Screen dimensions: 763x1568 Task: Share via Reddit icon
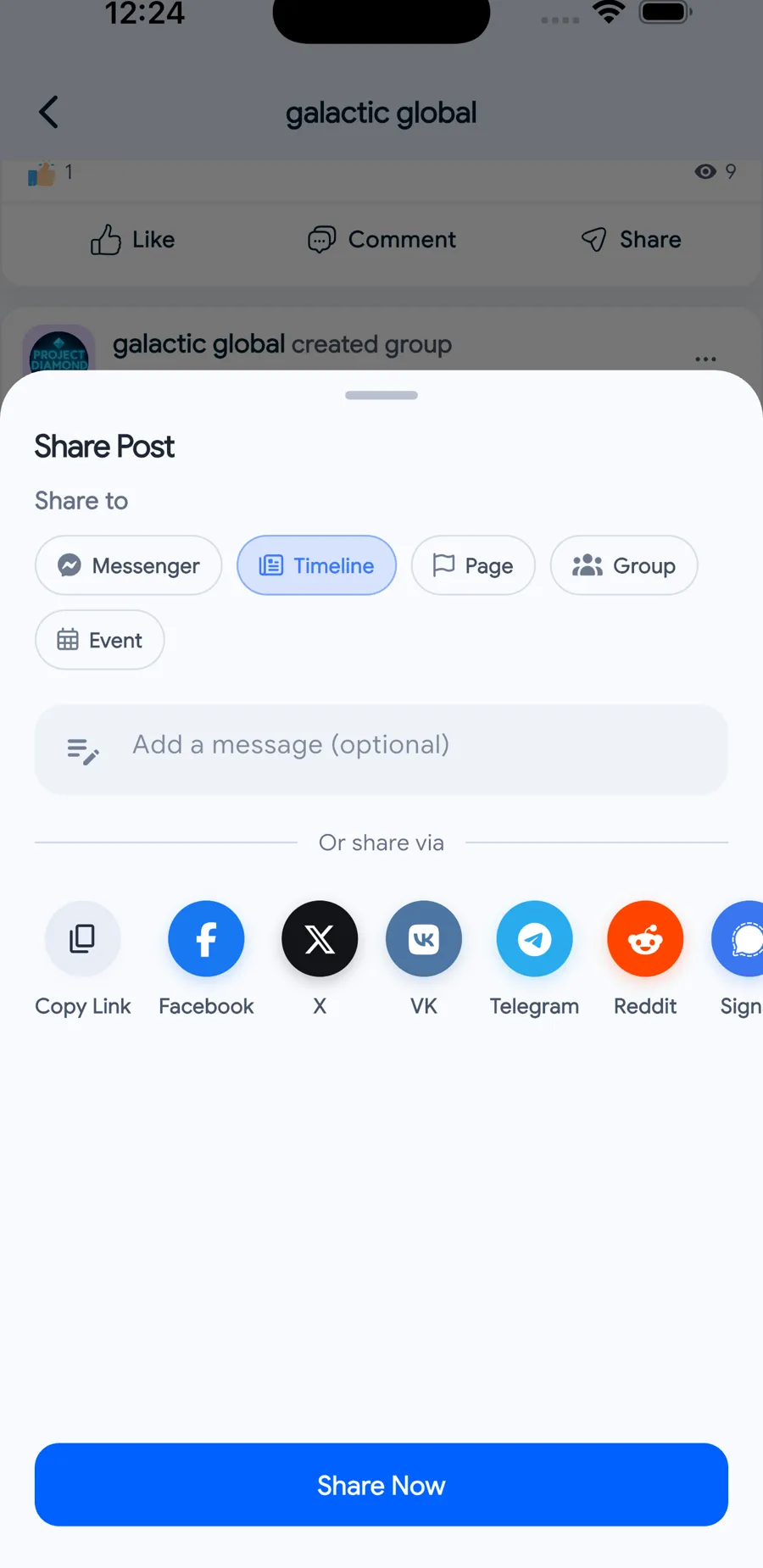[645, 938]
